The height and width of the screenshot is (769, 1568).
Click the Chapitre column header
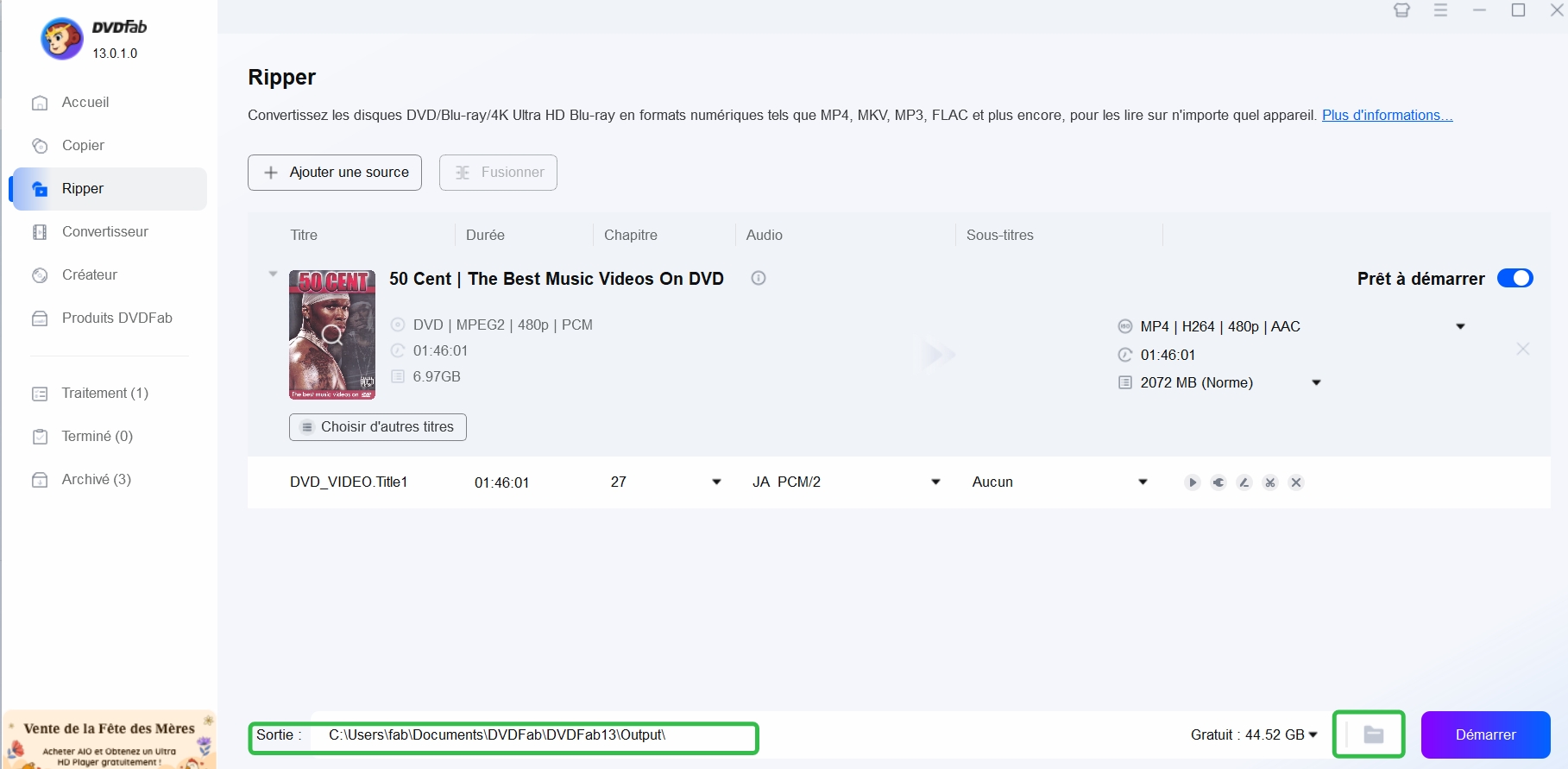(631, 235)
